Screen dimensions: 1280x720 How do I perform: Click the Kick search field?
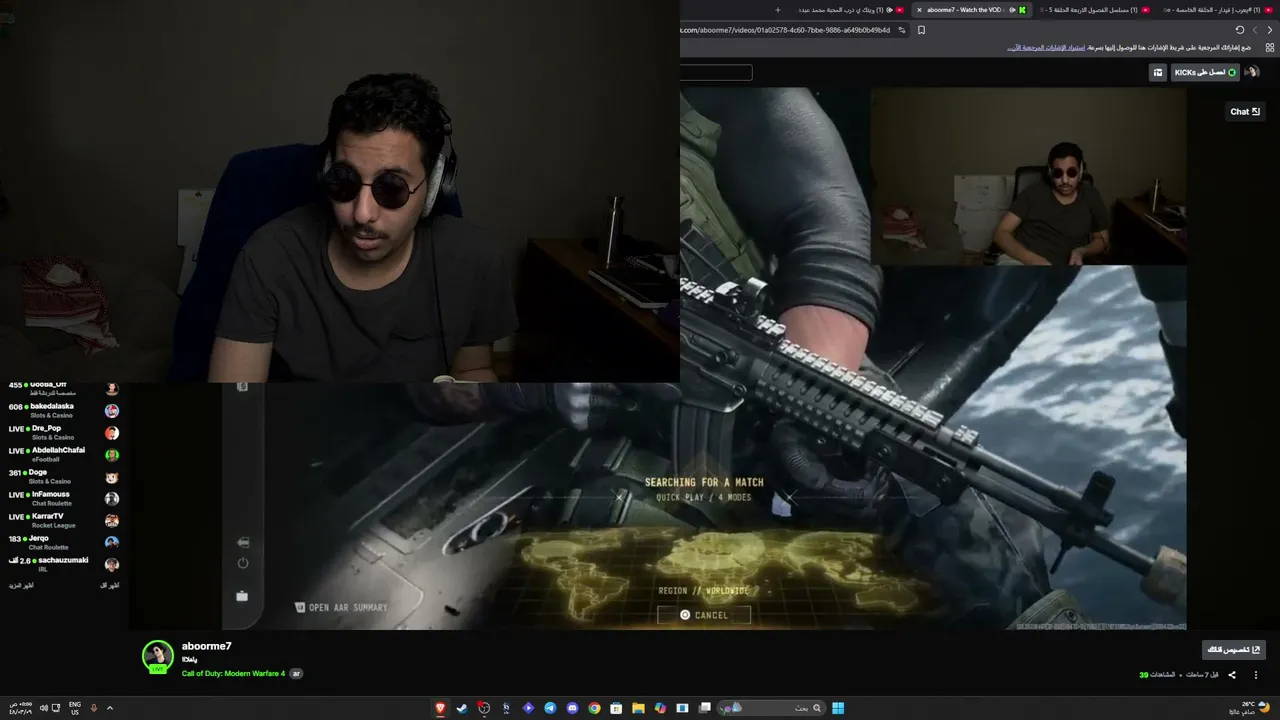tap(716, 72)
